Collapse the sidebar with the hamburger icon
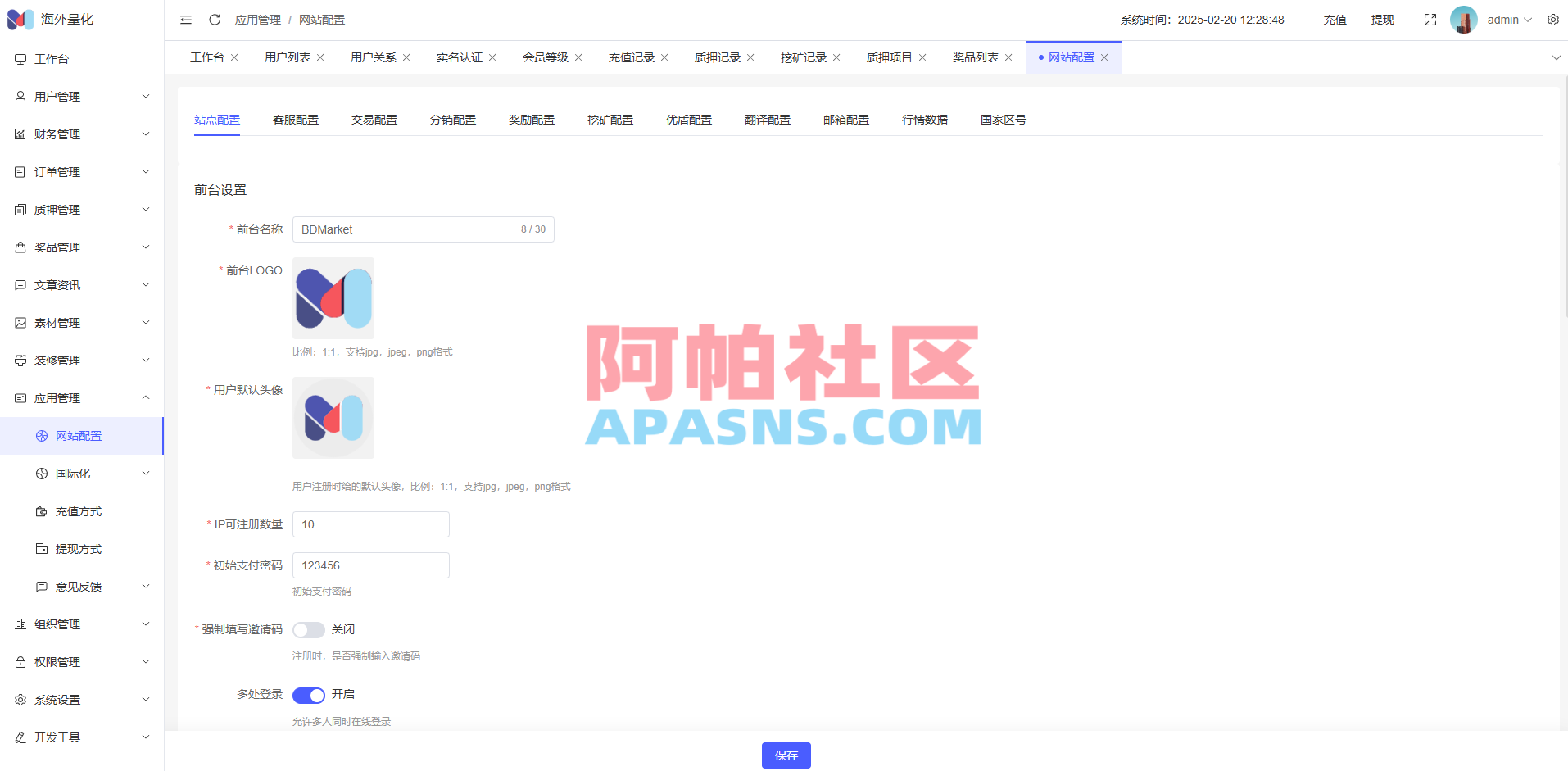This screenshot has width=1568, height=771. coord(185,19)
